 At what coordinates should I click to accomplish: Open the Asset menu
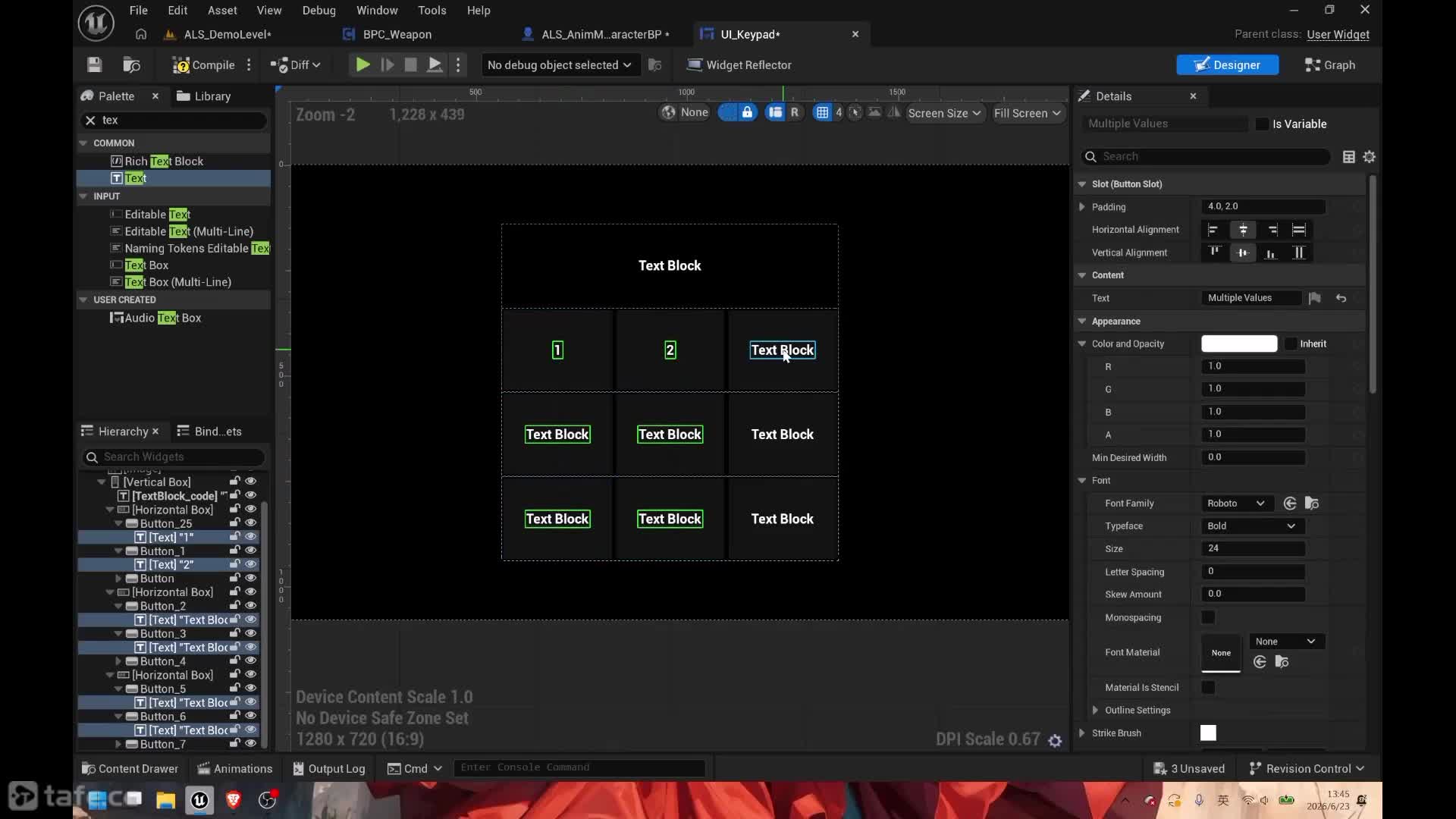tap(222, 11)
